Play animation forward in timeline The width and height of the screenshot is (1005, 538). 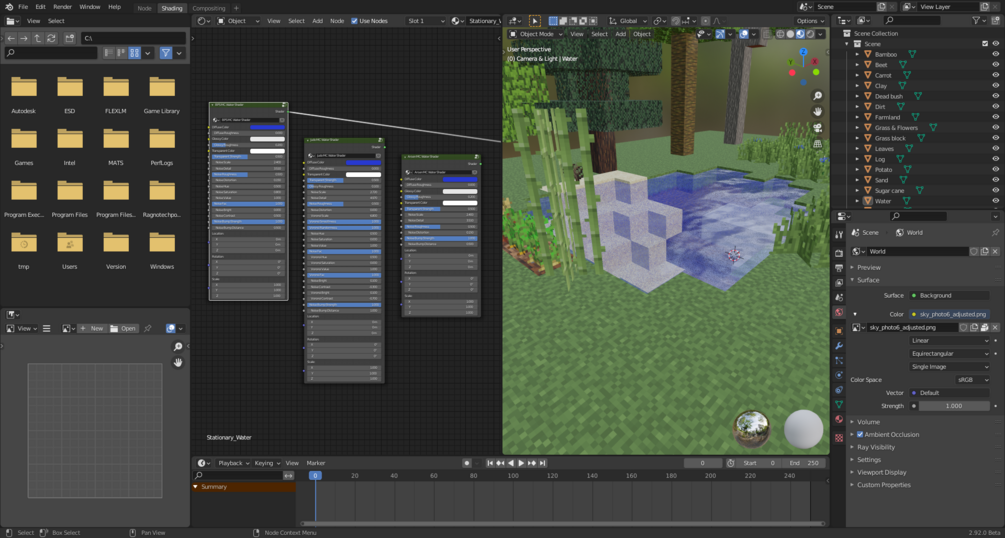[521, 463]
